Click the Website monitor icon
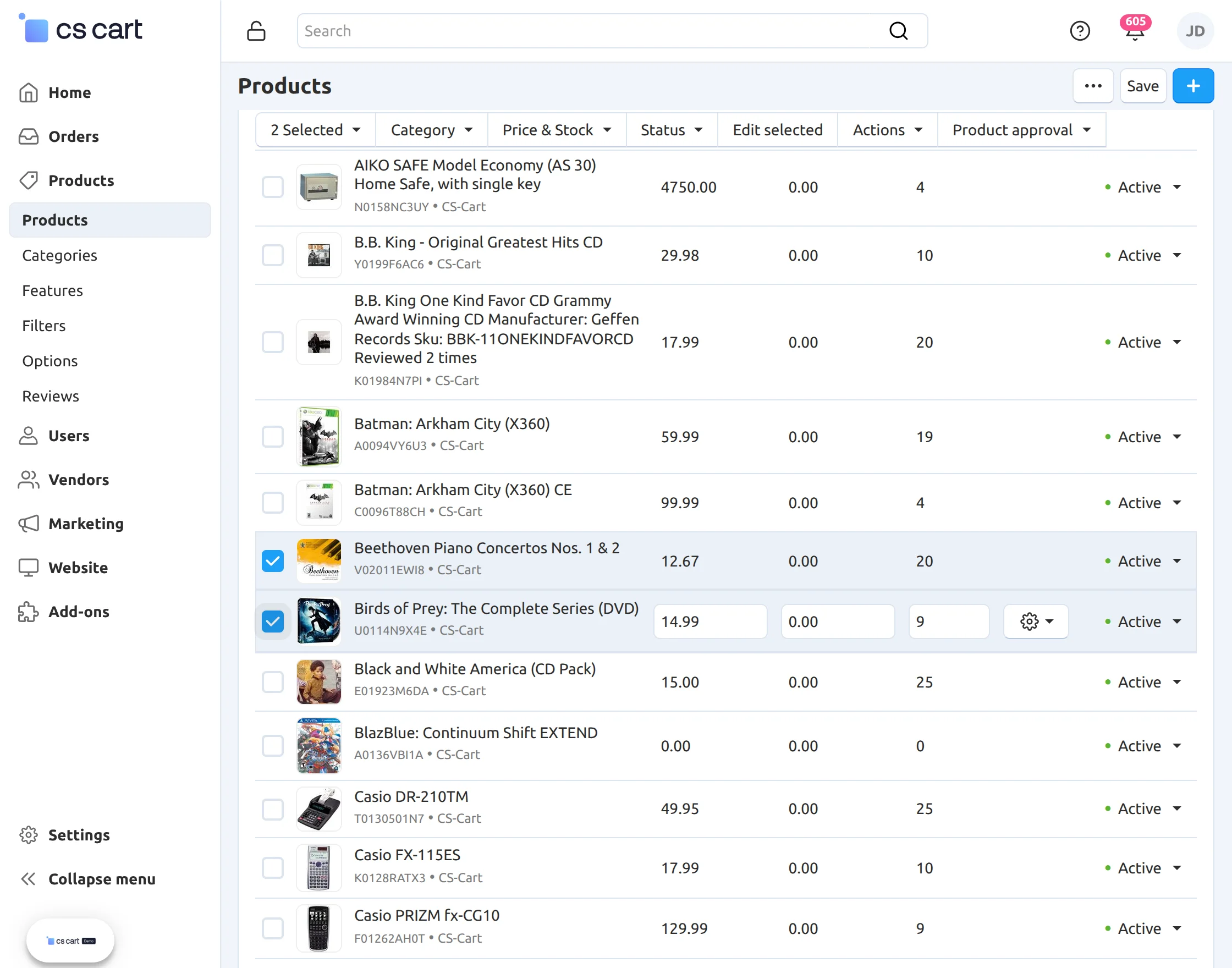 [29, 567]
